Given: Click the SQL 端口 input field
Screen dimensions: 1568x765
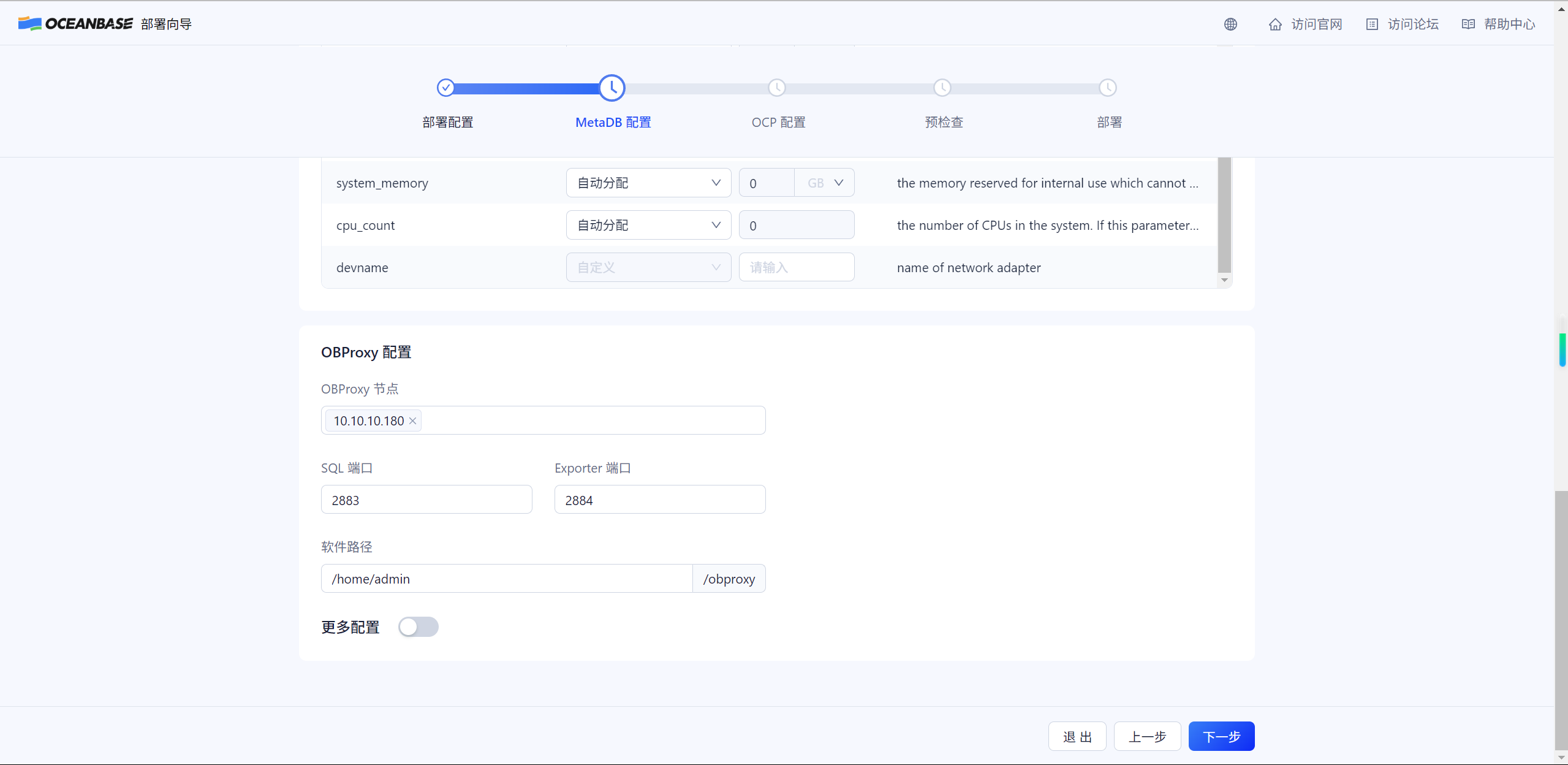Looking at the screenshot, I should point(426,500).
